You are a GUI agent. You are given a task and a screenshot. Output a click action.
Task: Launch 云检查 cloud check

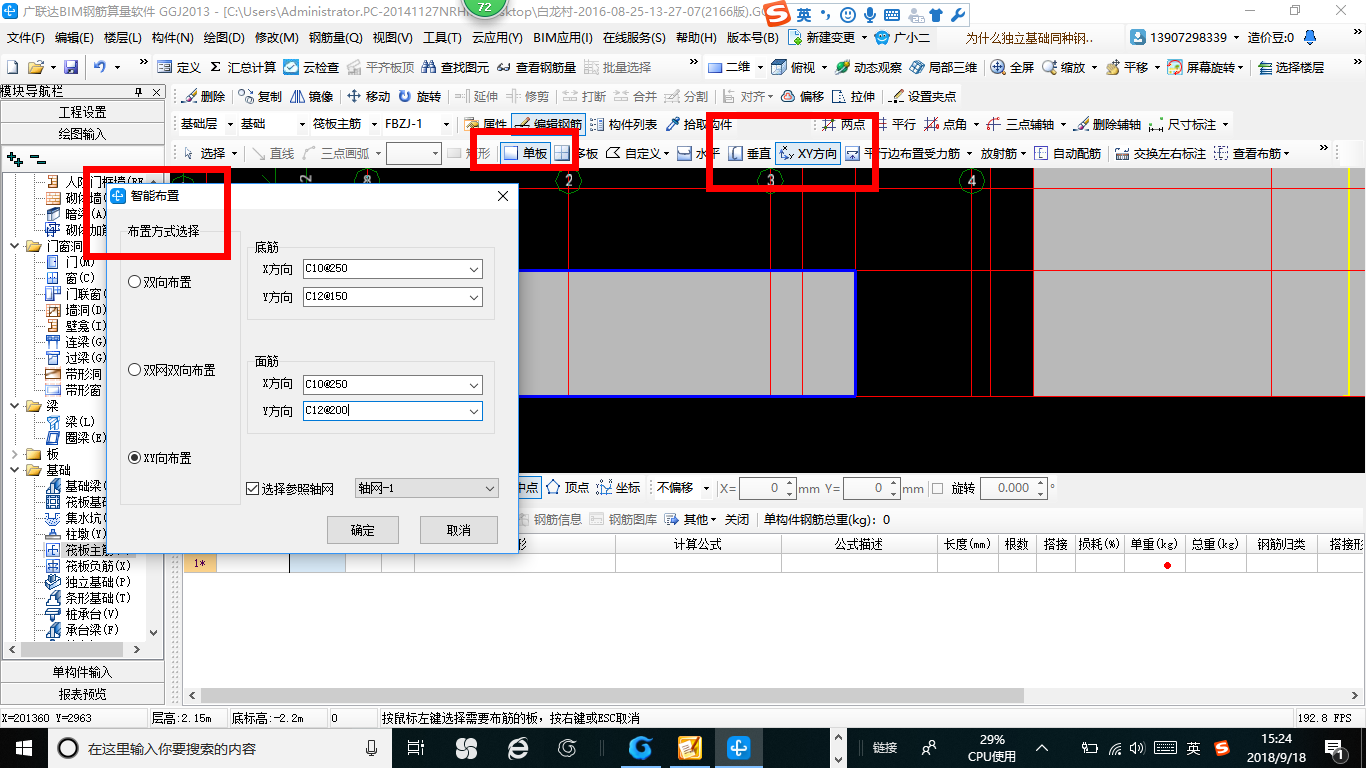pyautogui.click(x=312, y=67)
